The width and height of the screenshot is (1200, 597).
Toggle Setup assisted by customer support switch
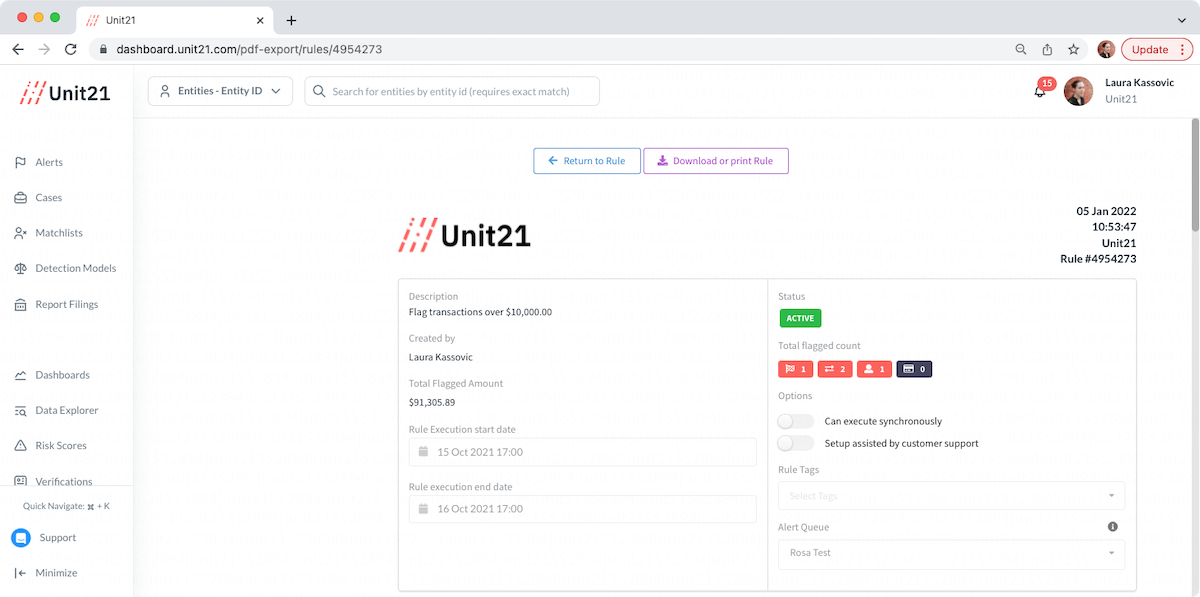click(796, 443)
